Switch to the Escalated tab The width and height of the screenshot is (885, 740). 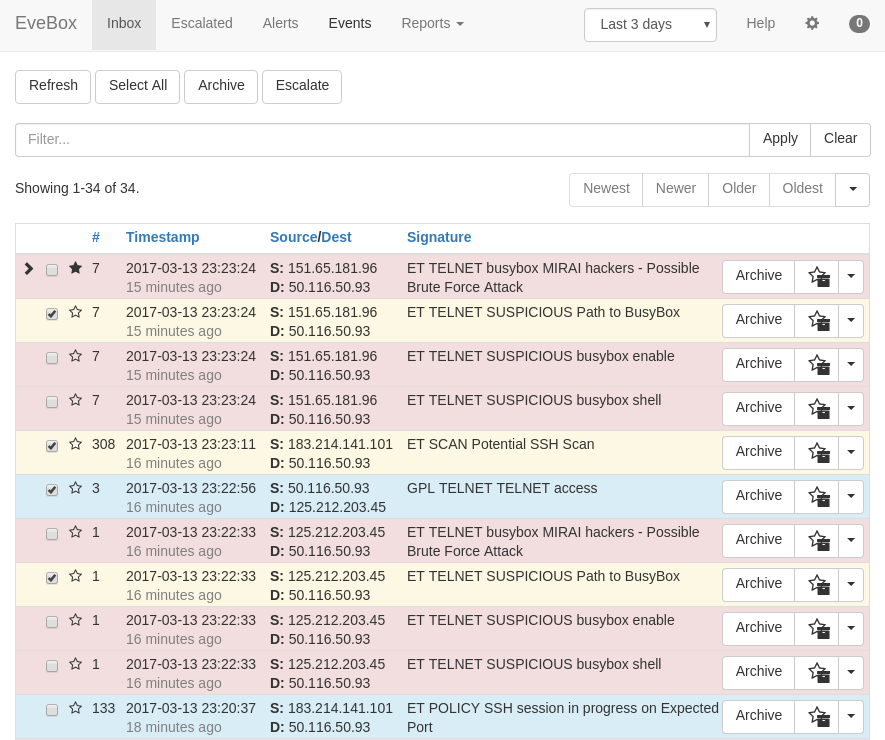coord(201,24)
